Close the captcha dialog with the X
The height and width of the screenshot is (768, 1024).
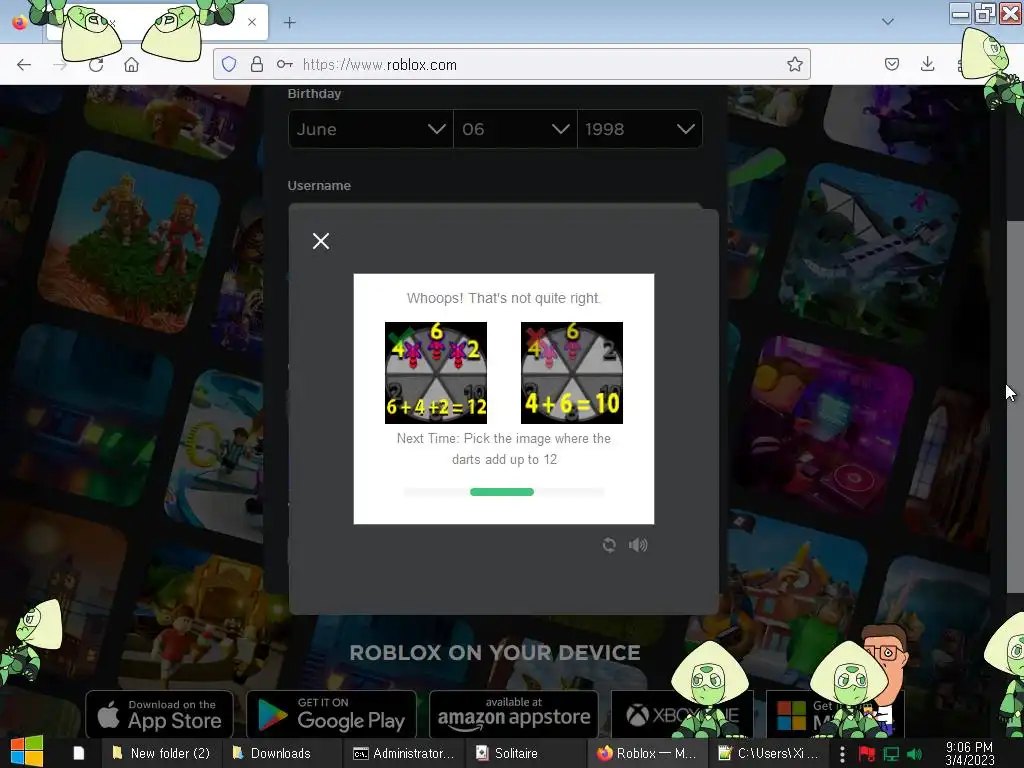(x=321, y=241)
